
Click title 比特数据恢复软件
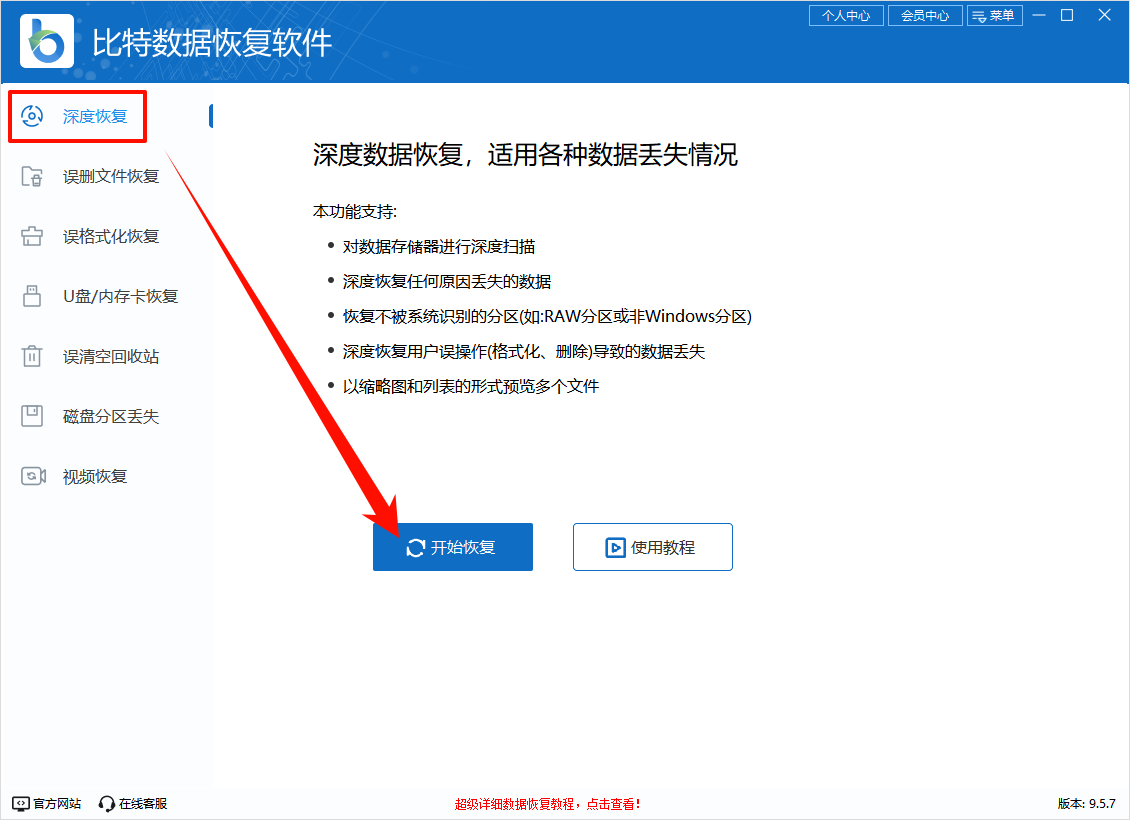point(212,43)
